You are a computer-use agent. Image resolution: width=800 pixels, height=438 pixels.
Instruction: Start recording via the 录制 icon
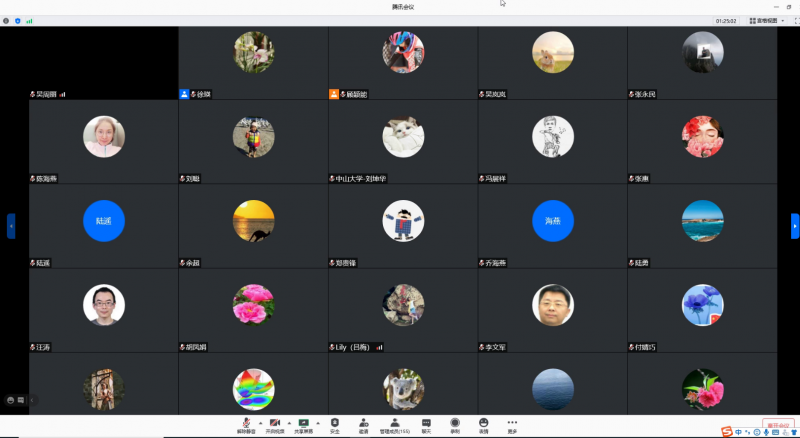pyautogui.click(x=455, y=424)
